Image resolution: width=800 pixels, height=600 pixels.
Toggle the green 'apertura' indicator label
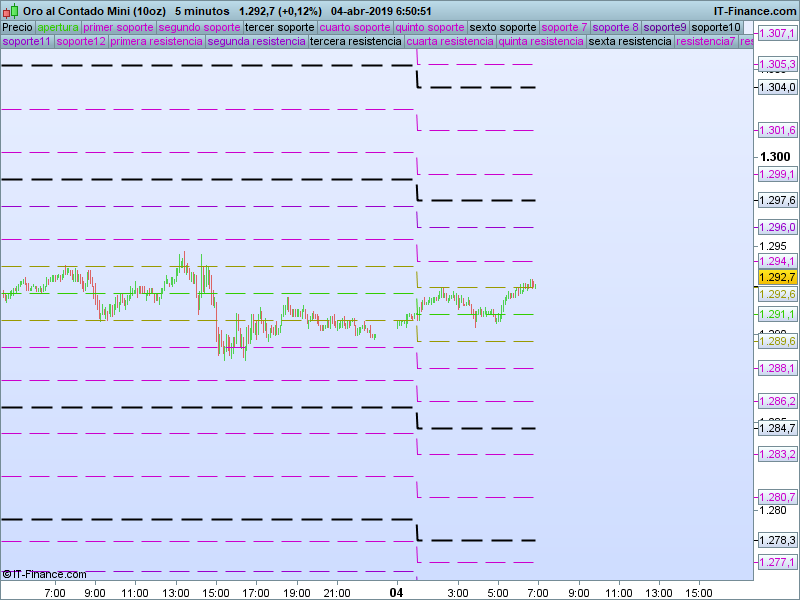tap(57, 27)
